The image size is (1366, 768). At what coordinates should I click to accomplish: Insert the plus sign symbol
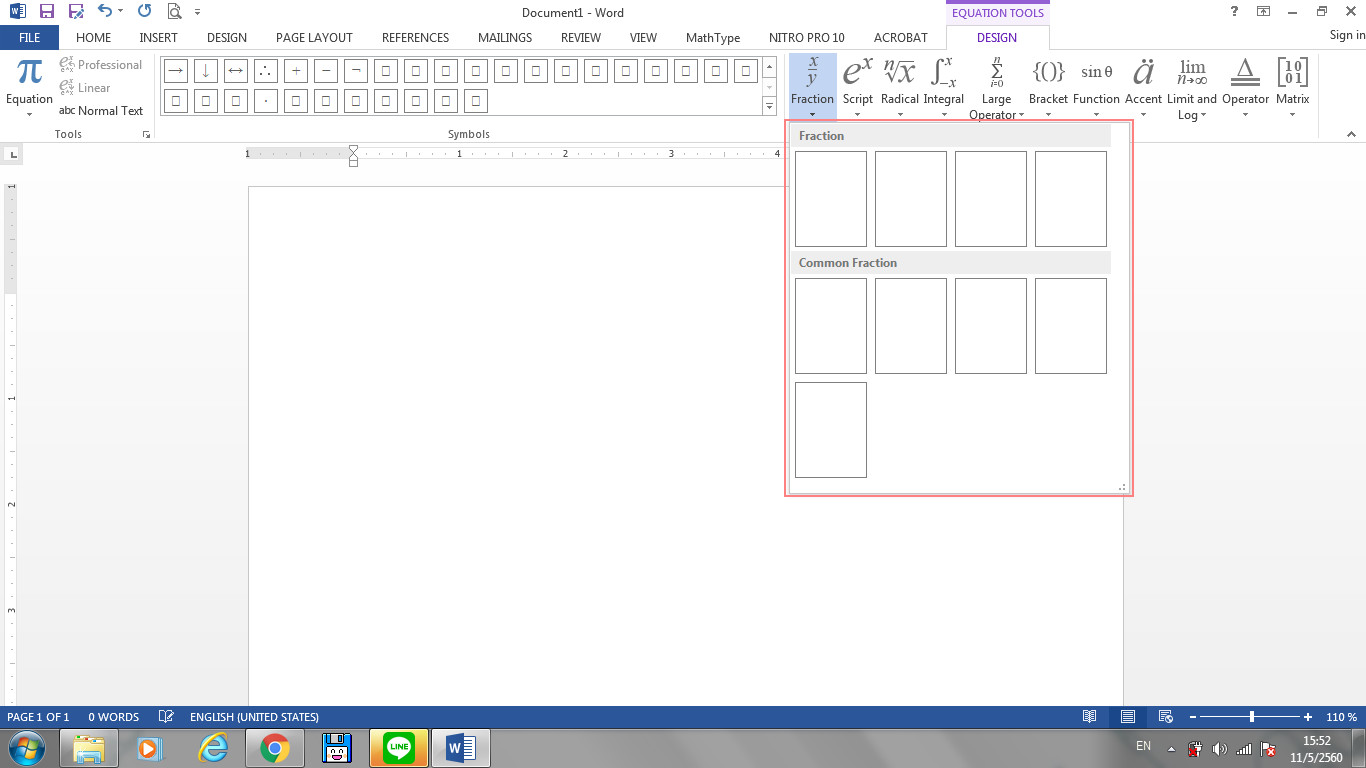[295, 71]
